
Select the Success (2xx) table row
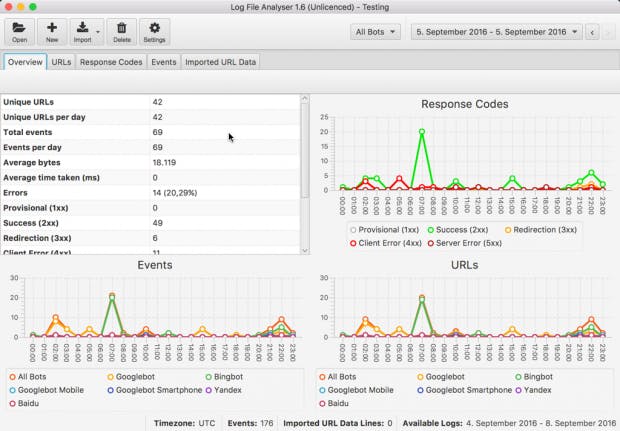[x=150, y=223]
